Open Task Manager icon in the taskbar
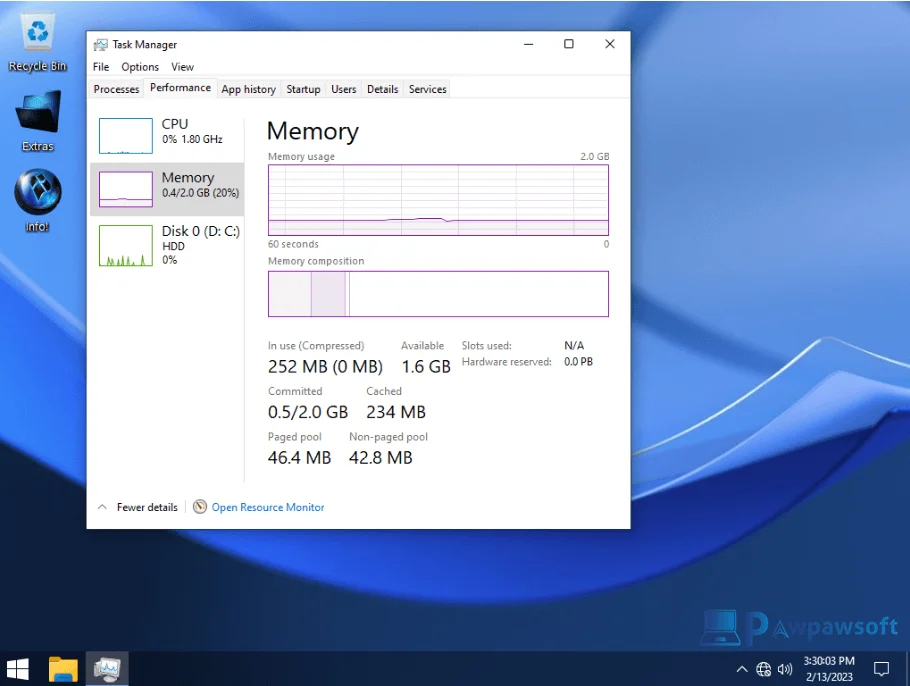 pyautogui.click(x=106, y=668)
